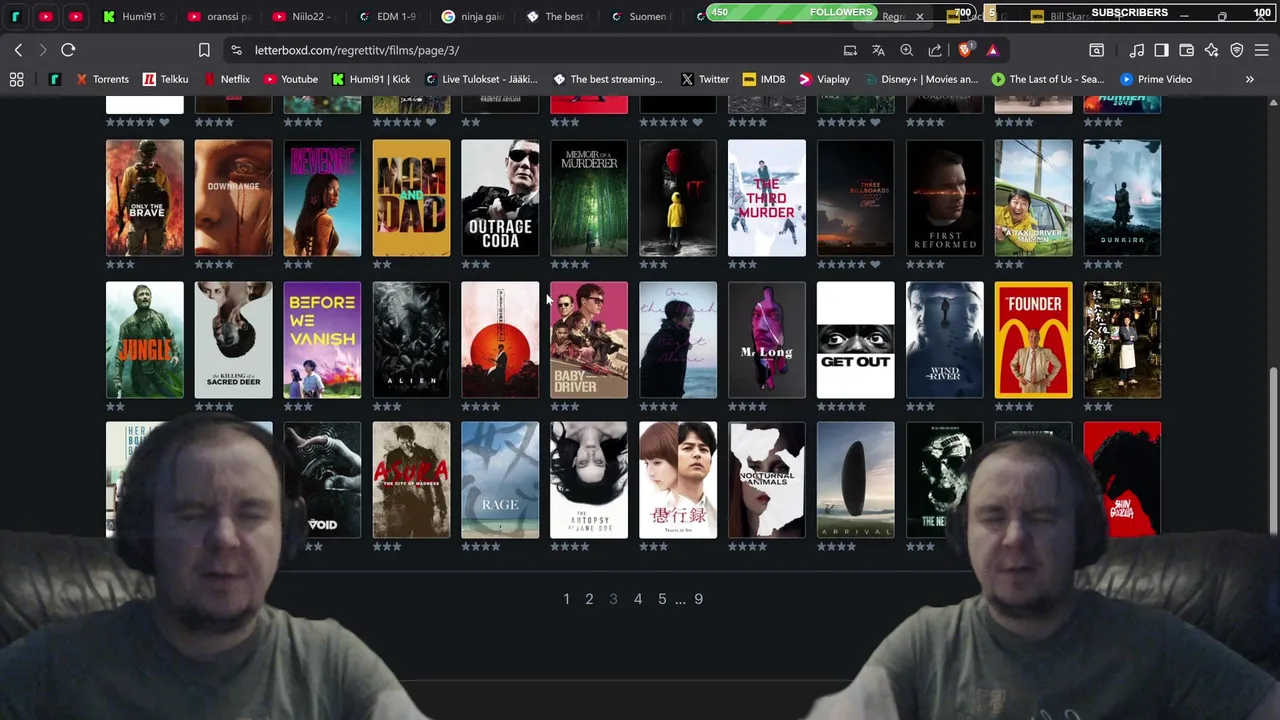
Task: Click the zoom magnifier icon in address bar
Action: pos(906,50)
